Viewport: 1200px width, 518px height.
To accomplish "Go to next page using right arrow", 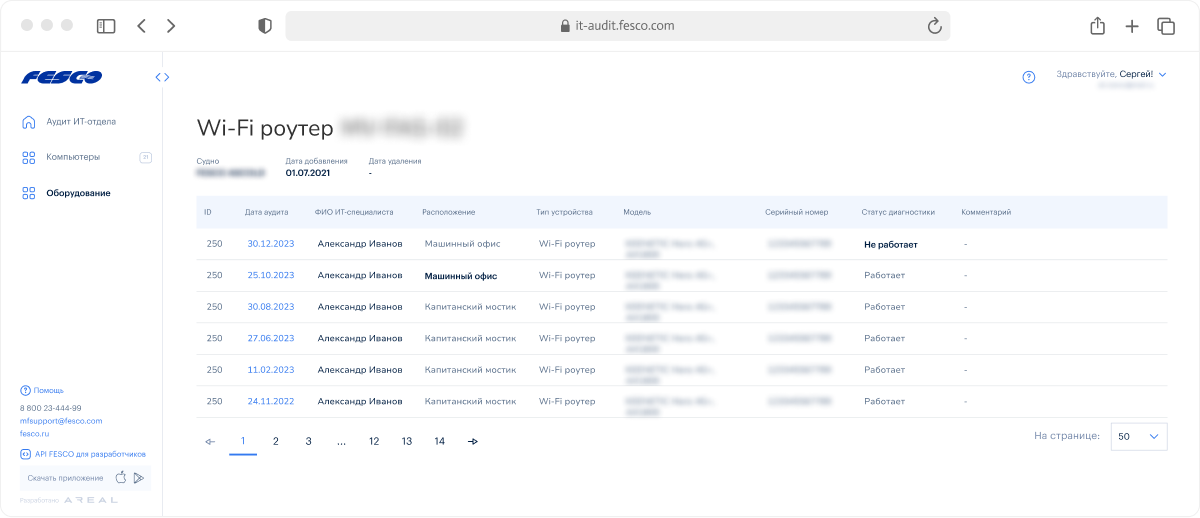I will pos(473,441).
